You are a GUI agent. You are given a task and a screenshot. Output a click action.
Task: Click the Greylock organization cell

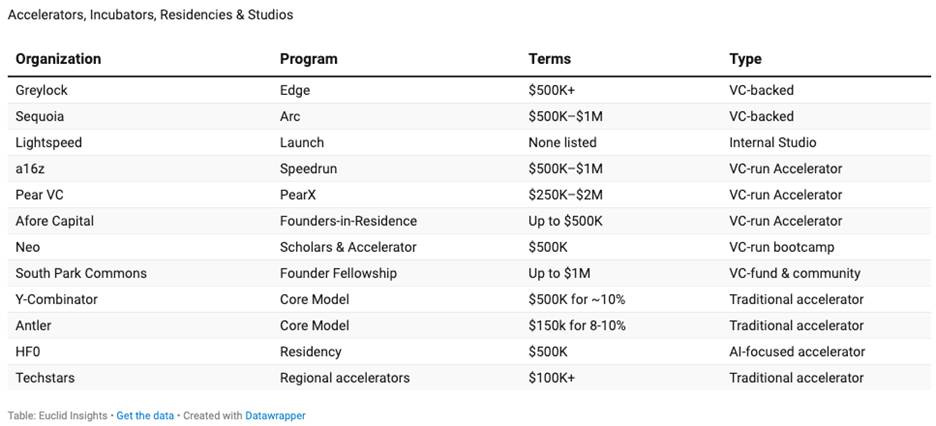pos(42,91)
